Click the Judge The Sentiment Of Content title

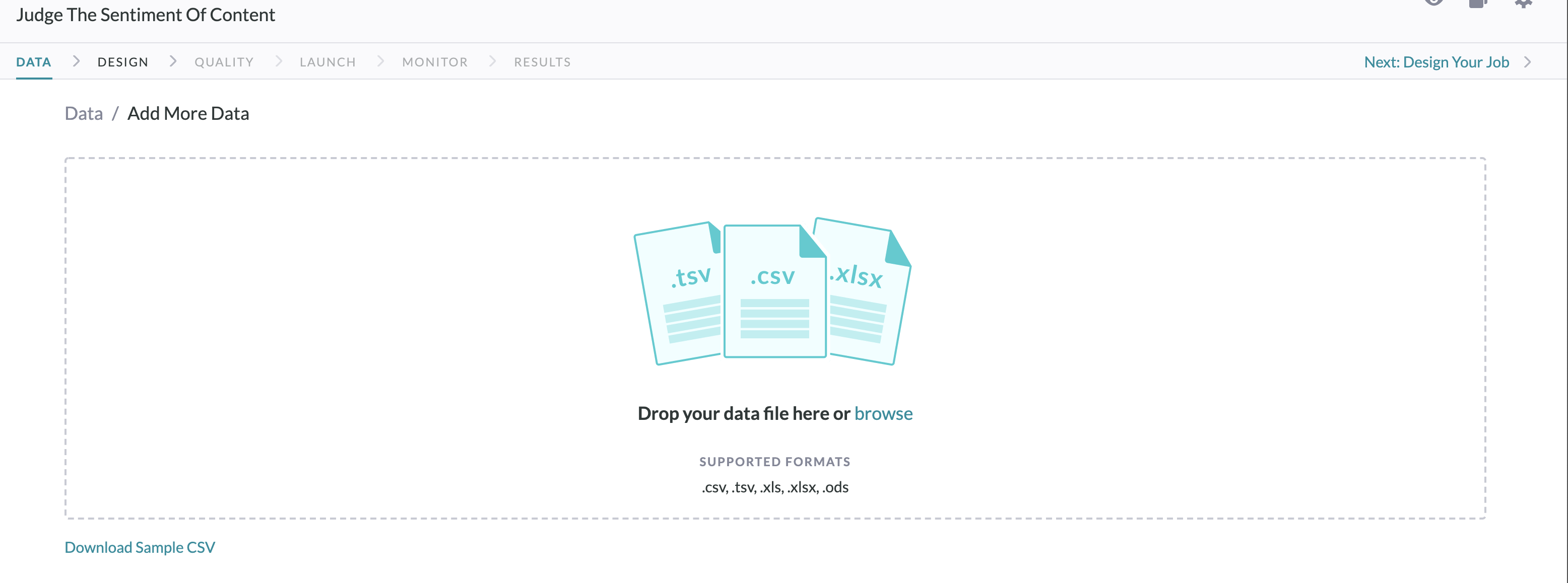[x=146, y=15]
